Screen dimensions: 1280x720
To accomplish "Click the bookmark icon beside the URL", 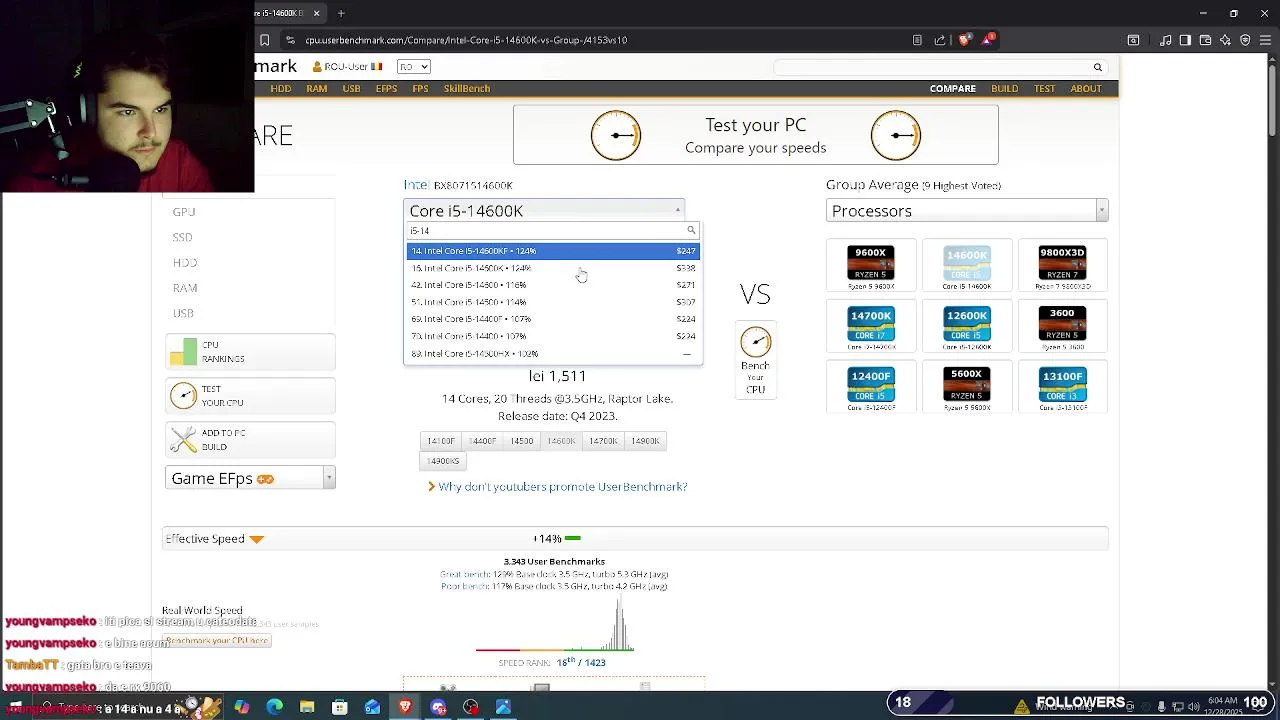I will [265, 40].
